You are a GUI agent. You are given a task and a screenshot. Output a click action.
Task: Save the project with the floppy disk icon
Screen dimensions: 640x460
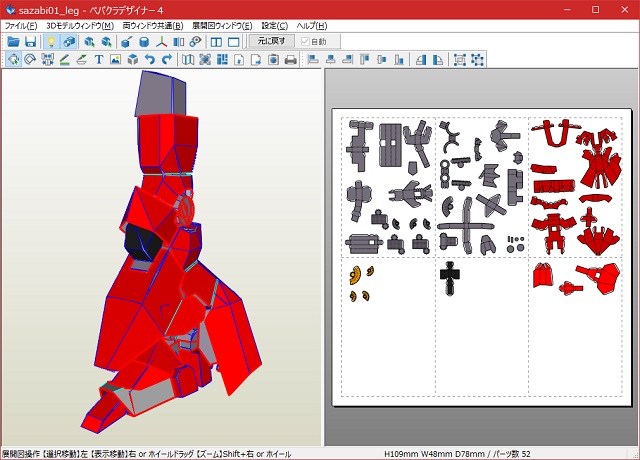pyautogui.click(x=30, y=42)
